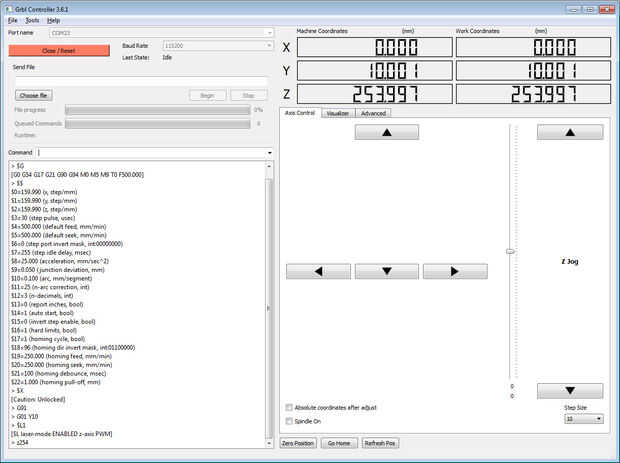This screenshot has width=620, height=463.
Task: Toggle the Spindle On checkbox
Action: 289,421
